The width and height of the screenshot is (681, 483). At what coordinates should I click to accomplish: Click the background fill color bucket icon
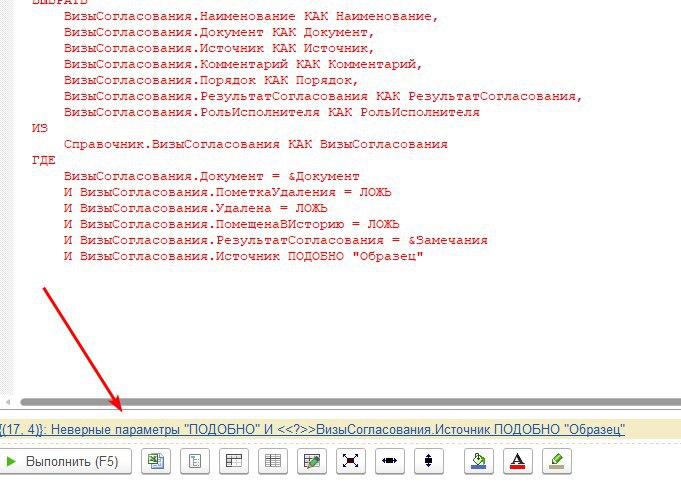[479, 461]
